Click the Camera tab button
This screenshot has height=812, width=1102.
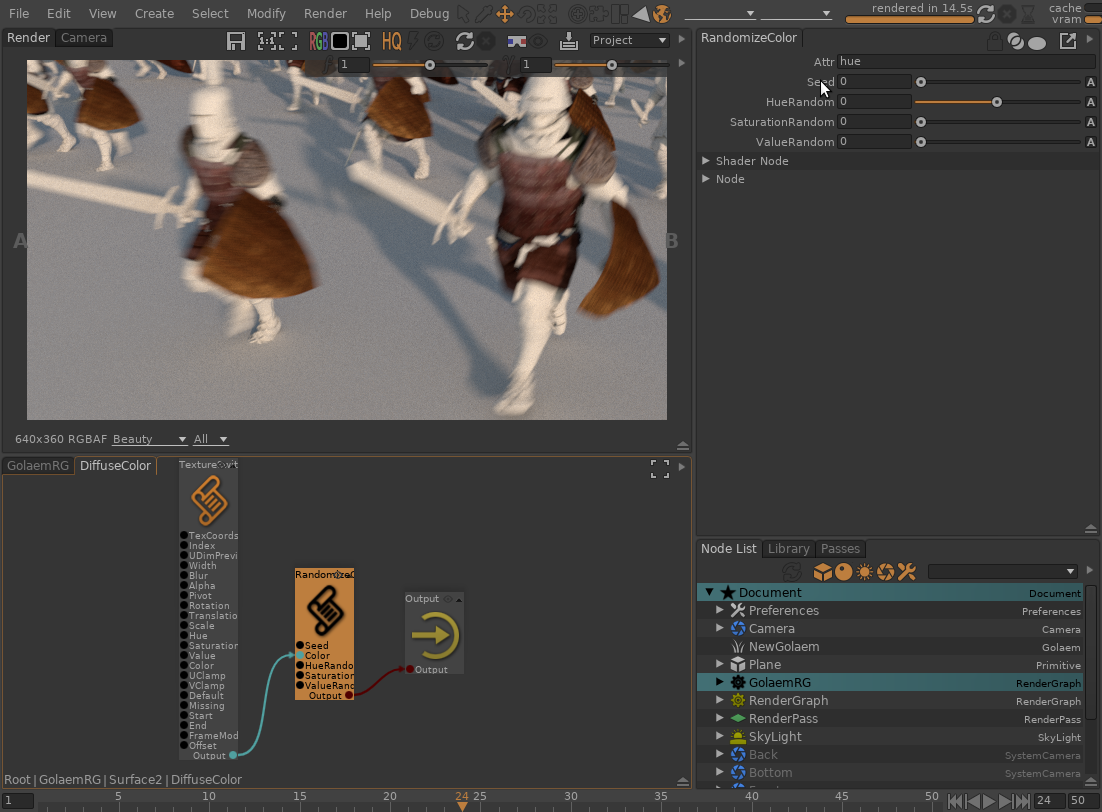click(x=84, y=38)
